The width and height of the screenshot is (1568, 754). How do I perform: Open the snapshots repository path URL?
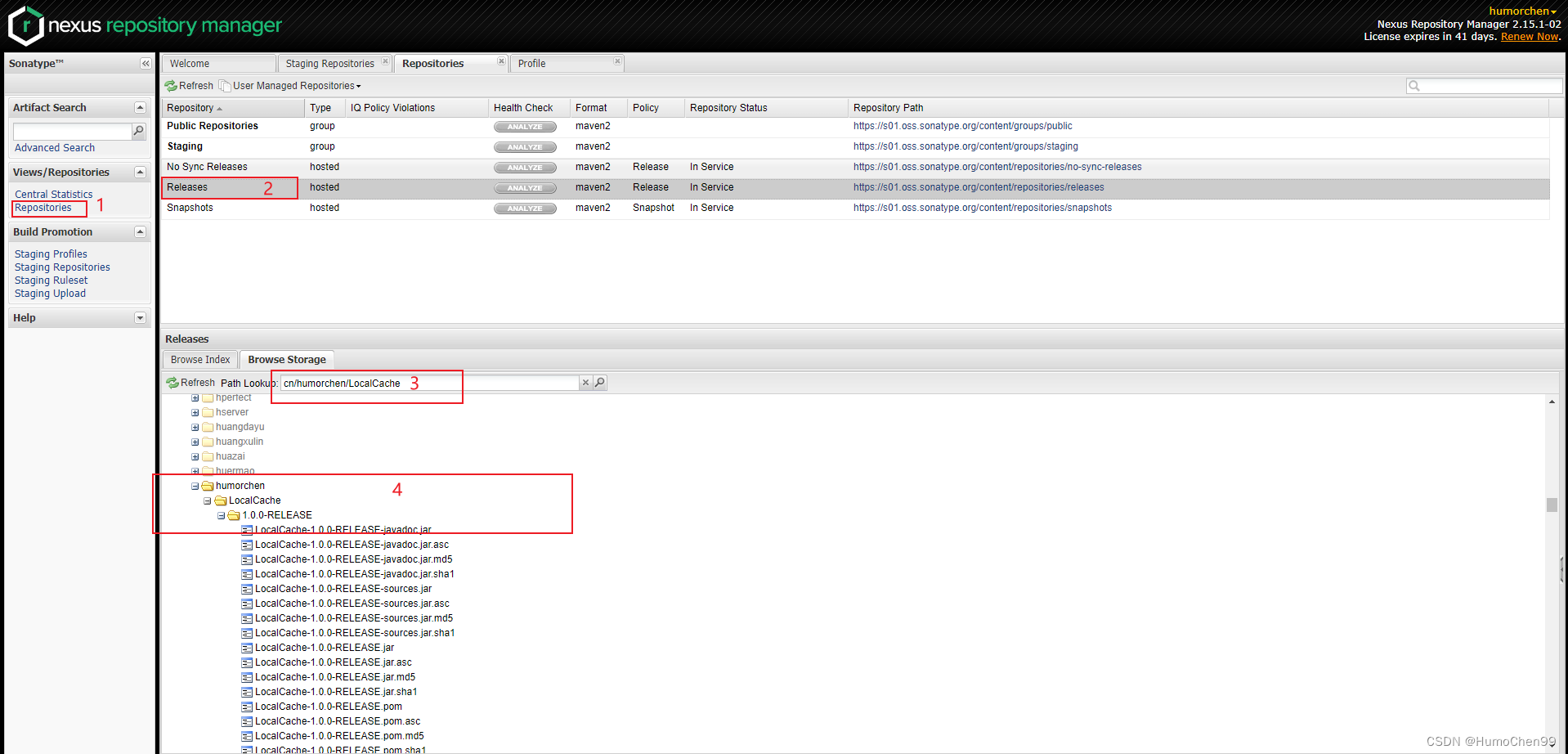point(983,208)
